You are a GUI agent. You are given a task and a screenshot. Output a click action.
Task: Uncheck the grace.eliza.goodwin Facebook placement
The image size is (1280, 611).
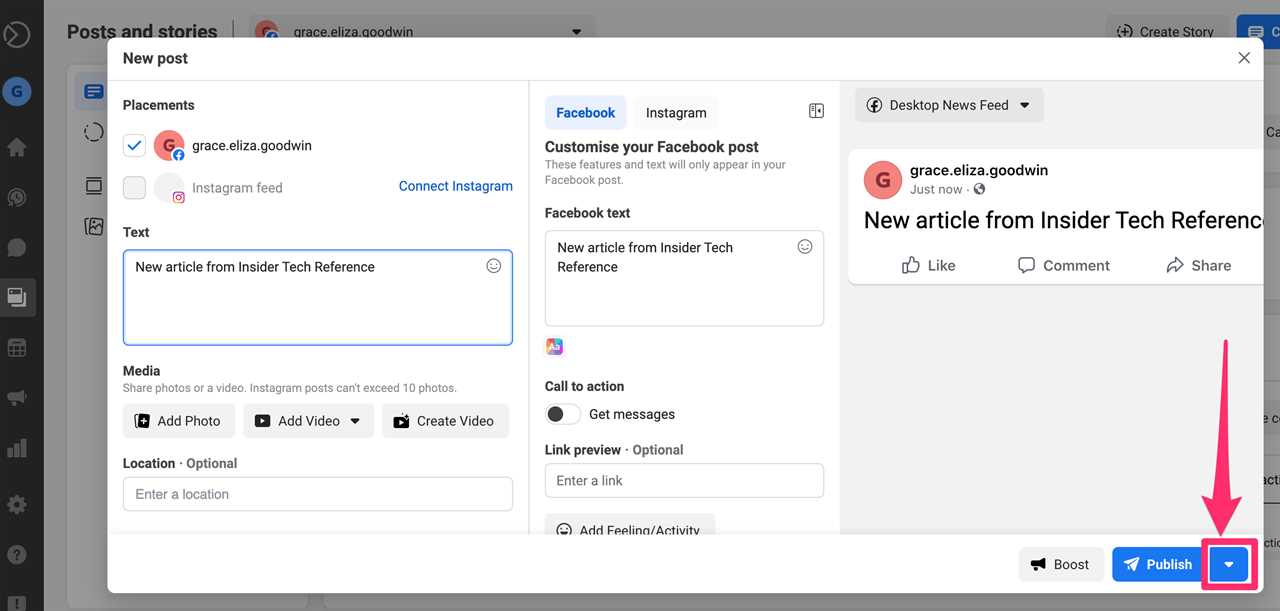point(134,145)
